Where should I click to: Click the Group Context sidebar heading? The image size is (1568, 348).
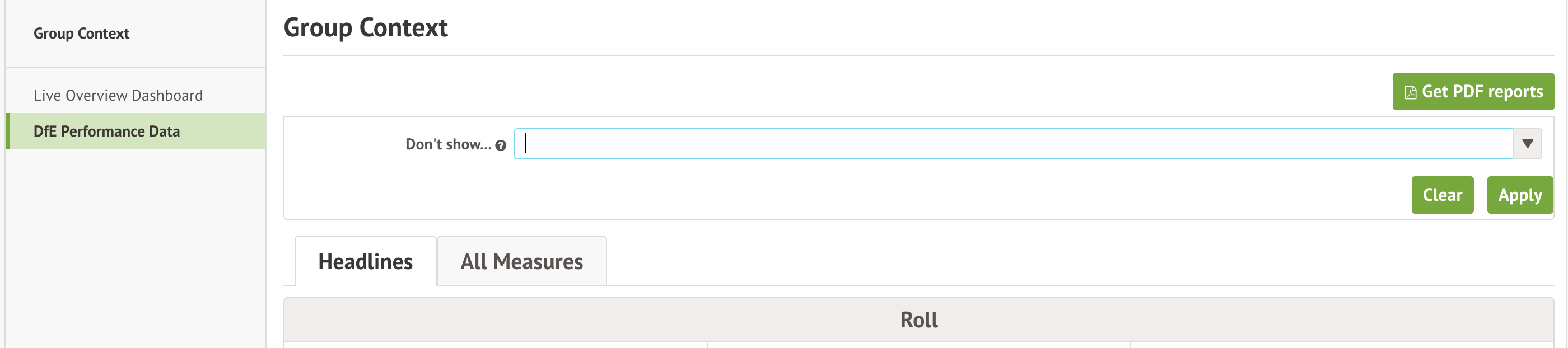click(82, 34)
